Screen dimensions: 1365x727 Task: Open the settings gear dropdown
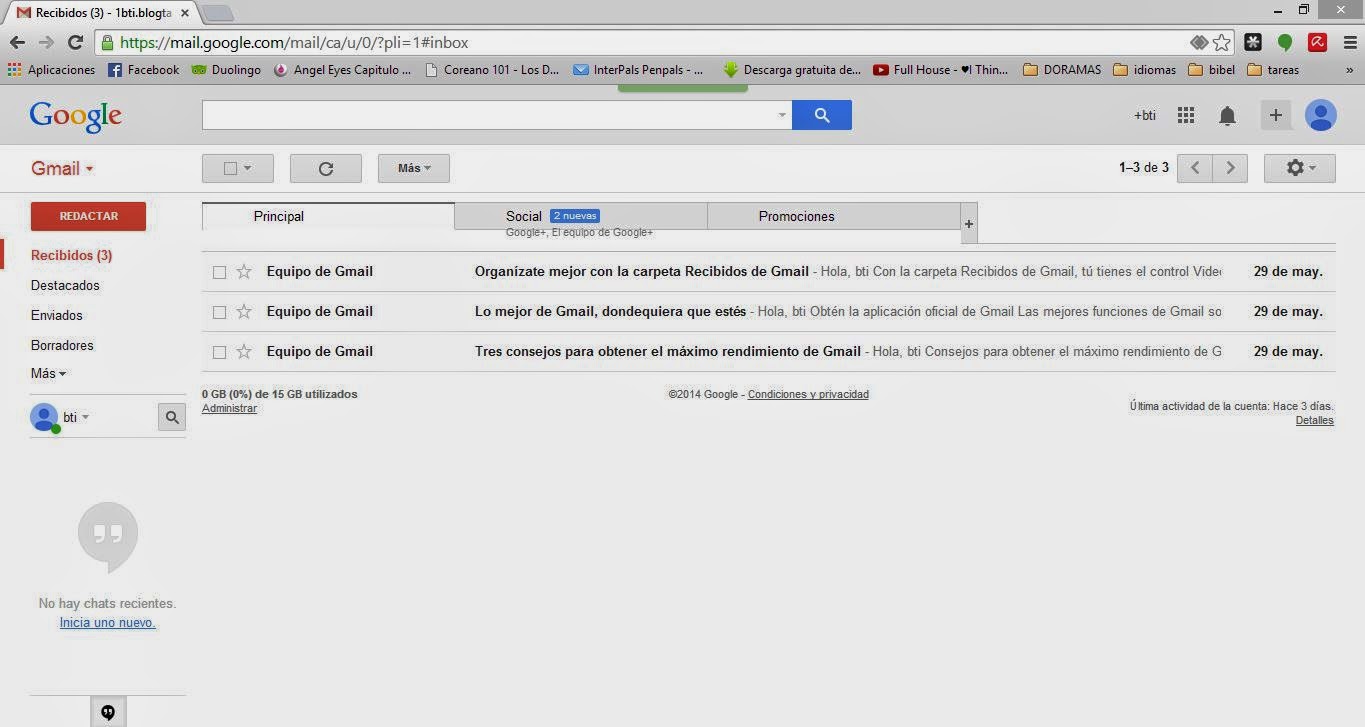(x=1300, y=168)
